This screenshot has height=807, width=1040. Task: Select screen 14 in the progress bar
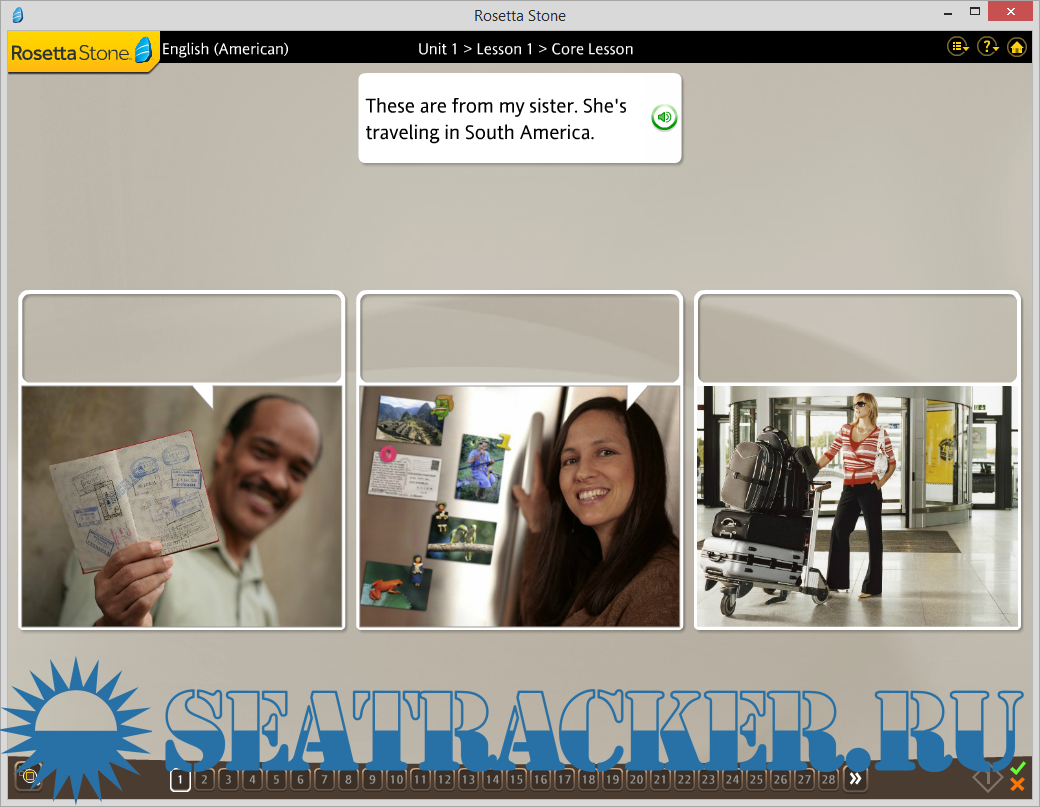(x=492, y=779)
